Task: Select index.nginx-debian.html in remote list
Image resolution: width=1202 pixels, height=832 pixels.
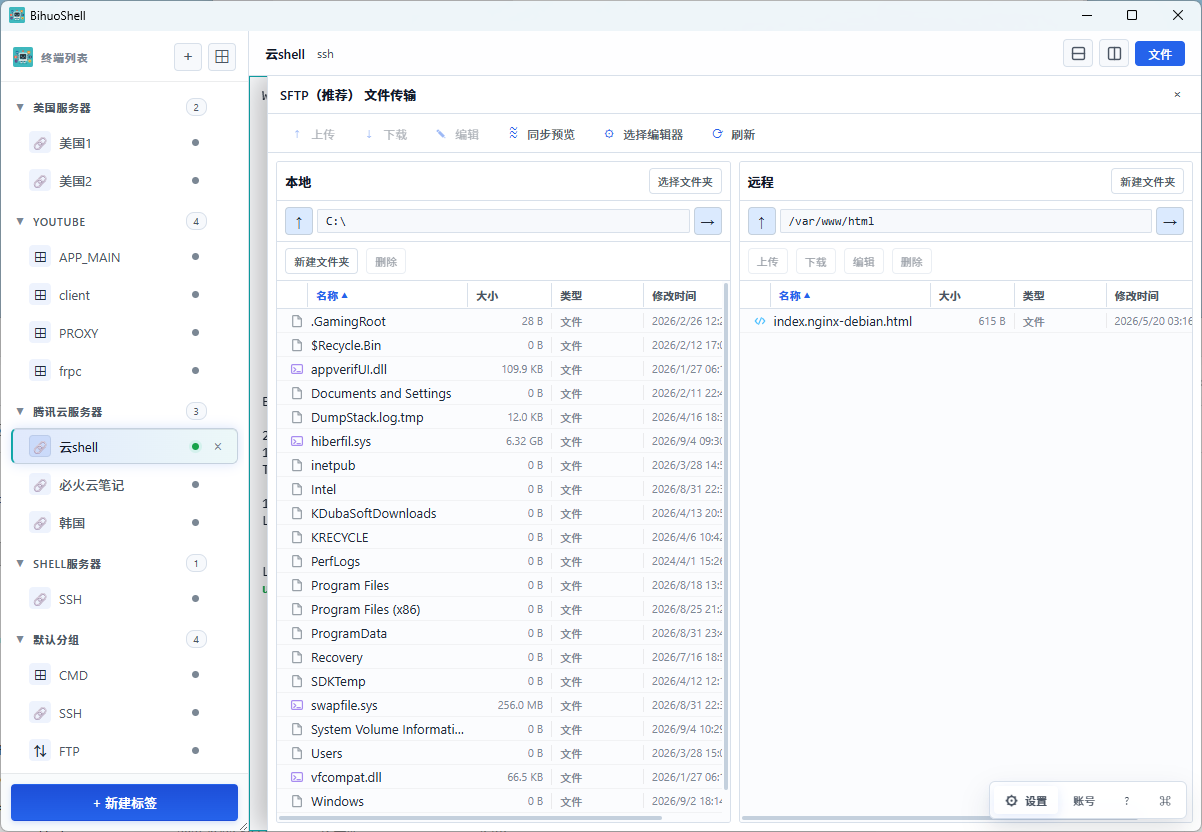Action: coord(966,321)
